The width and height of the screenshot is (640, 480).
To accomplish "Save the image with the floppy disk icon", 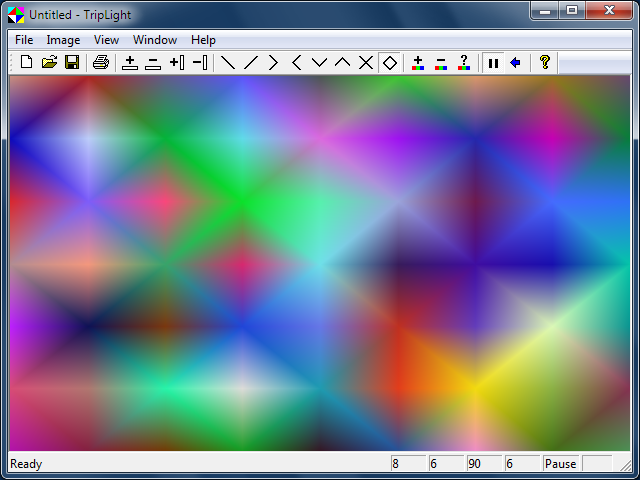I will point(72,63).
